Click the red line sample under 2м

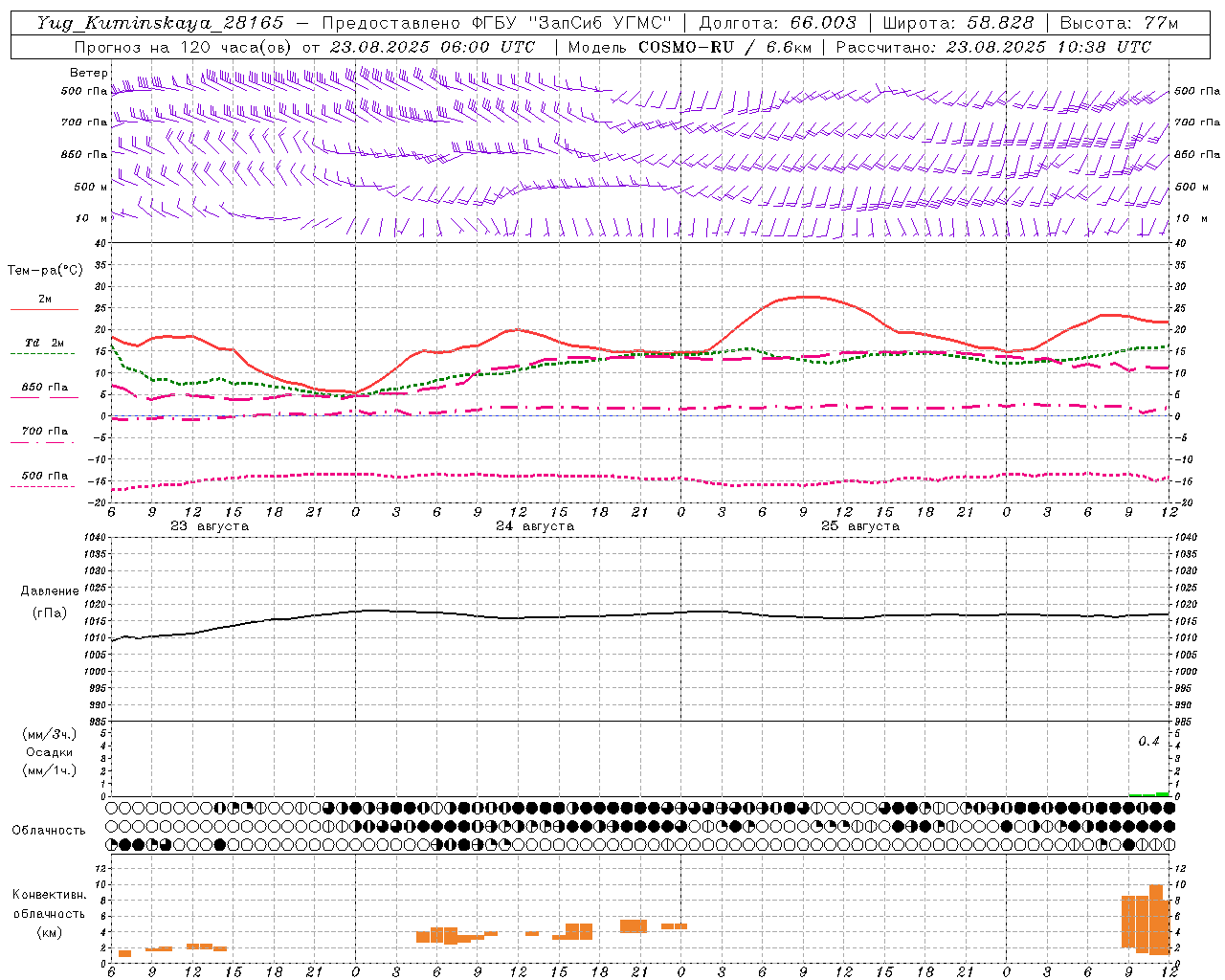44,309
